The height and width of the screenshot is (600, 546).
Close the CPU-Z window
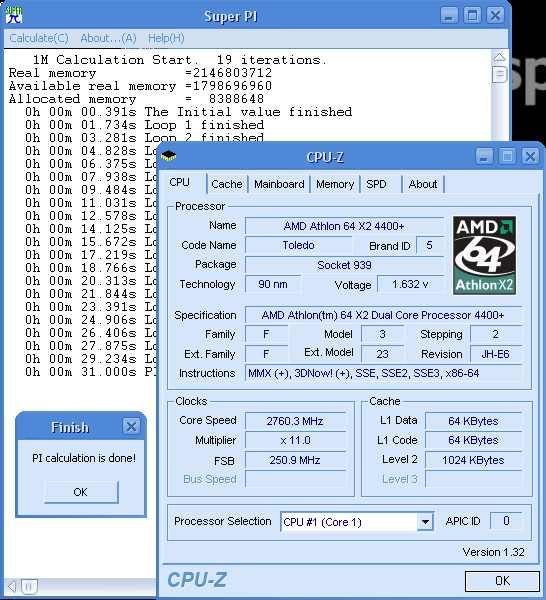coord(530,157)
